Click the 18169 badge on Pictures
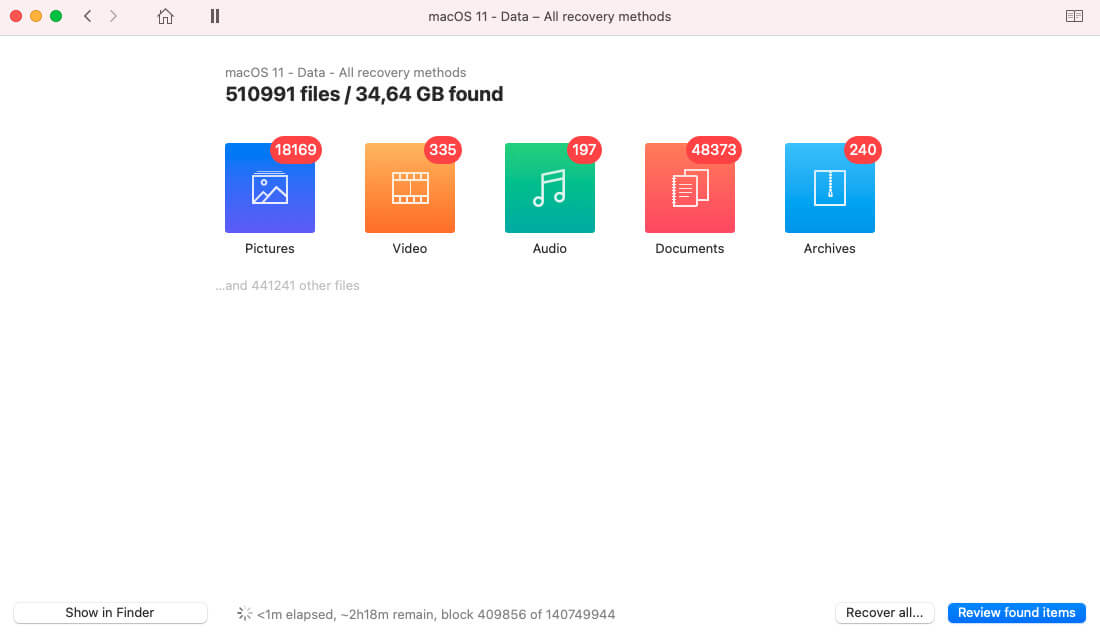The image size is (1100, 633). pyautogui.click(x=295, y=149)
